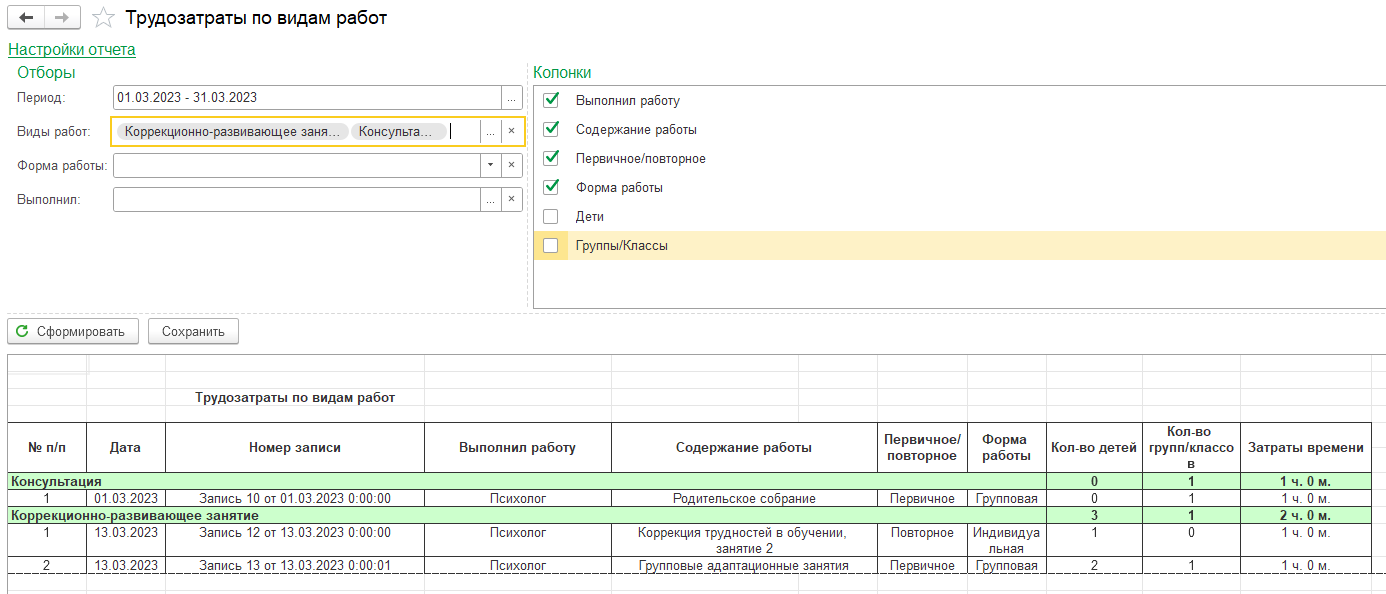Click the Коррекция трудностей в обучении cell
This screenshot has width=1386, height=594.
coord(744,540)
